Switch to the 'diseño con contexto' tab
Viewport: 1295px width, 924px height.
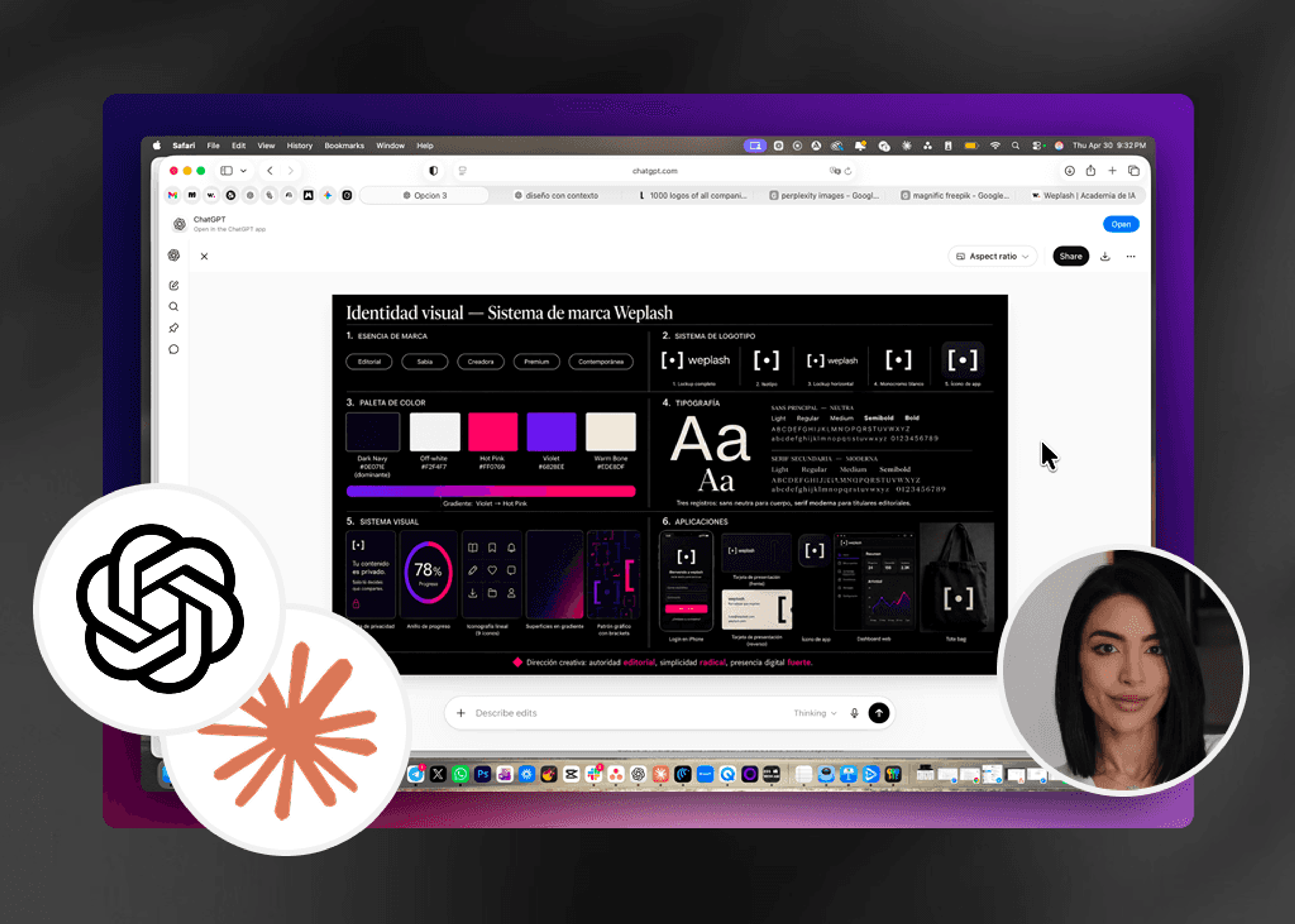[556, 195]
